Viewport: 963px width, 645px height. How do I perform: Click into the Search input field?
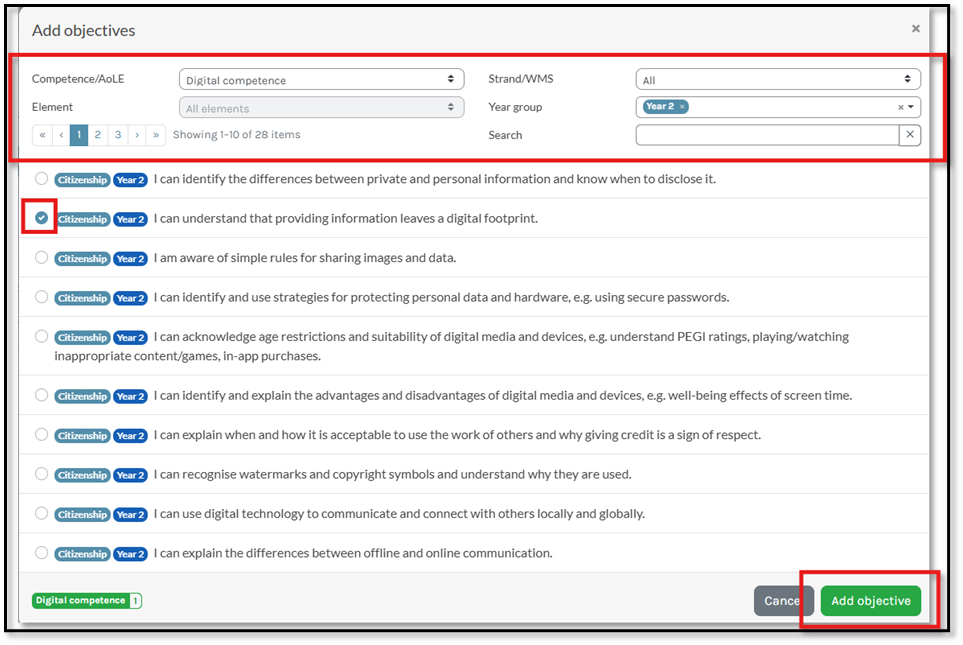(x=766, y=135)
